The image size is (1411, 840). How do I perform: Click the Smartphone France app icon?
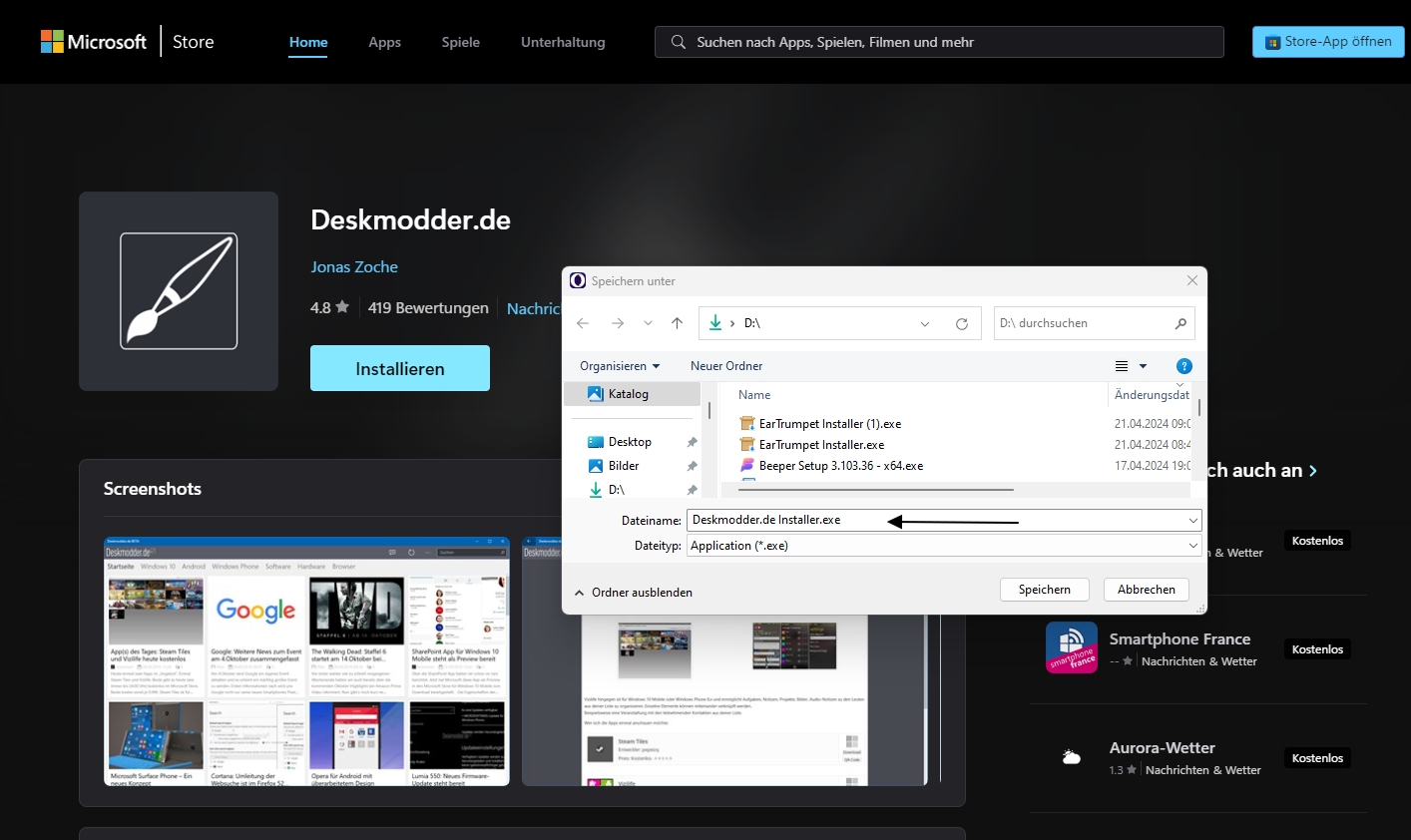pos(1072,647)
